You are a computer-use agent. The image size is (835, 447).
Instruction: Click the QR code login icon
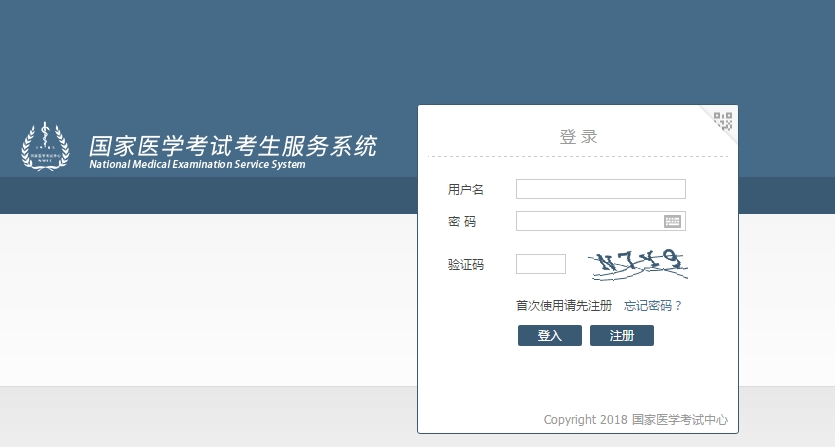pyautogui.click(x=723, y=121)
